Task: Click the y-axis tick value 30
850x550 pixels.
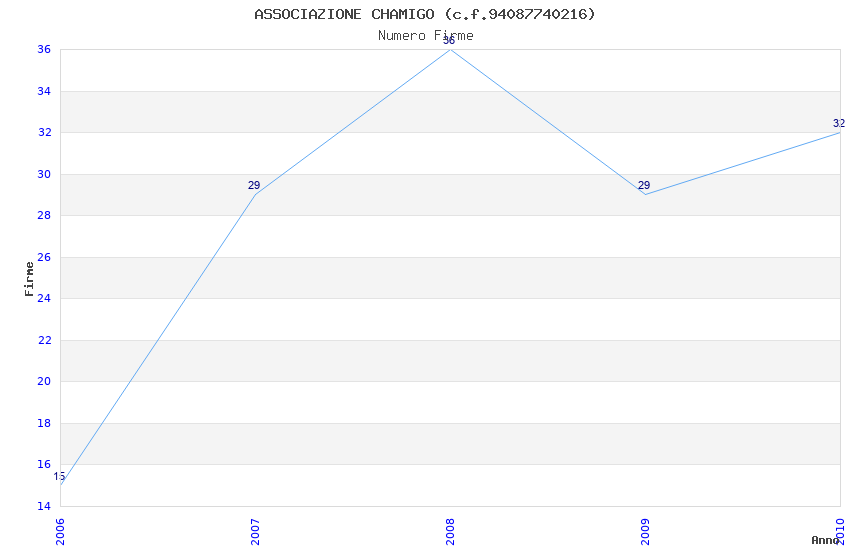Action: tap(44, 174)
